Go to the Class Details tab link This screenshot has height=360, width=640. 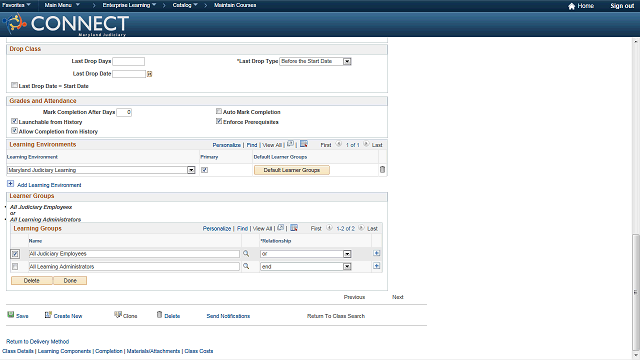click(18, 351)
